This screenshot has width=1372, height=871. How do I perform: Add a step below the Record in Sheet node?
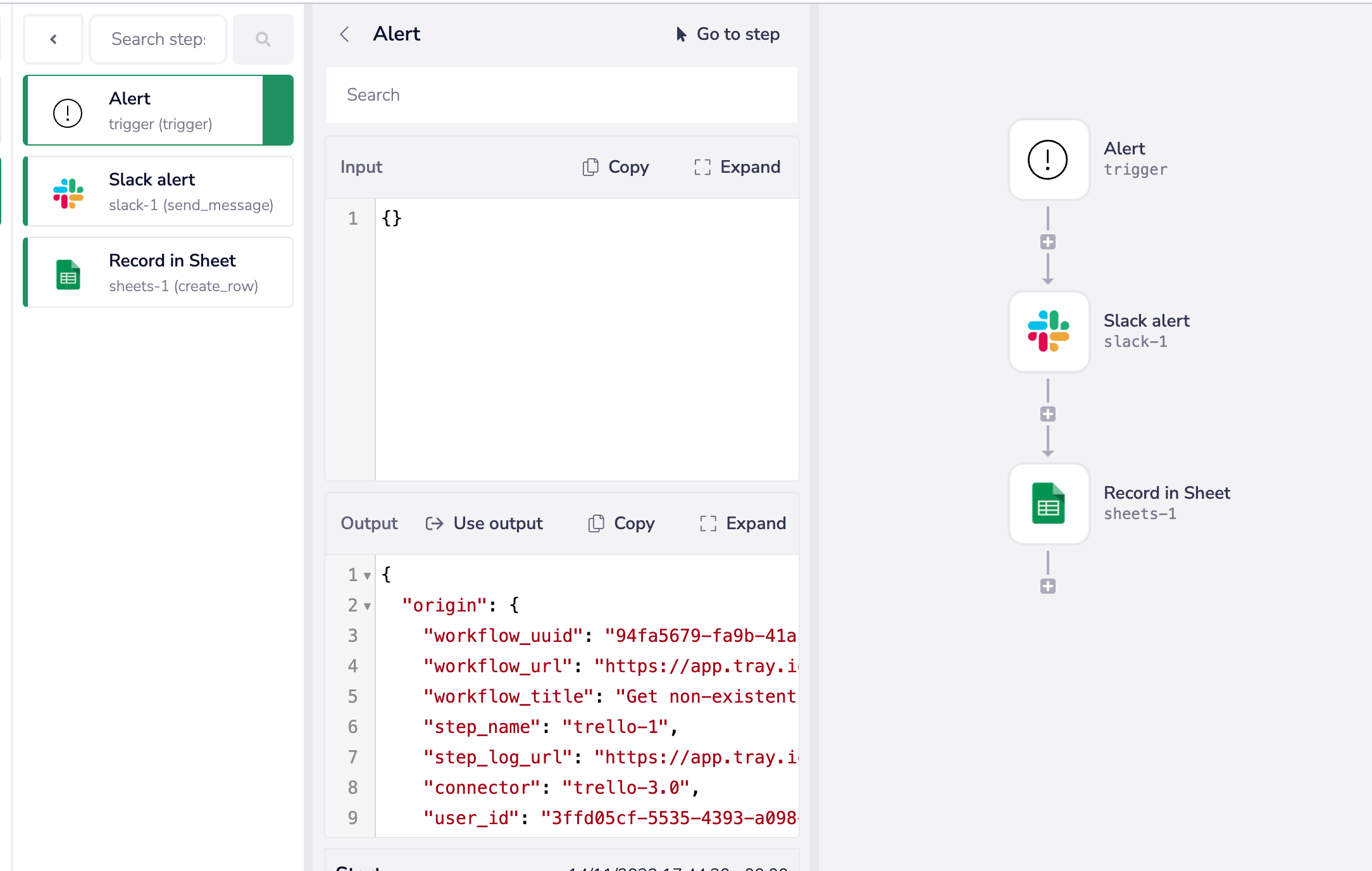1048,586
